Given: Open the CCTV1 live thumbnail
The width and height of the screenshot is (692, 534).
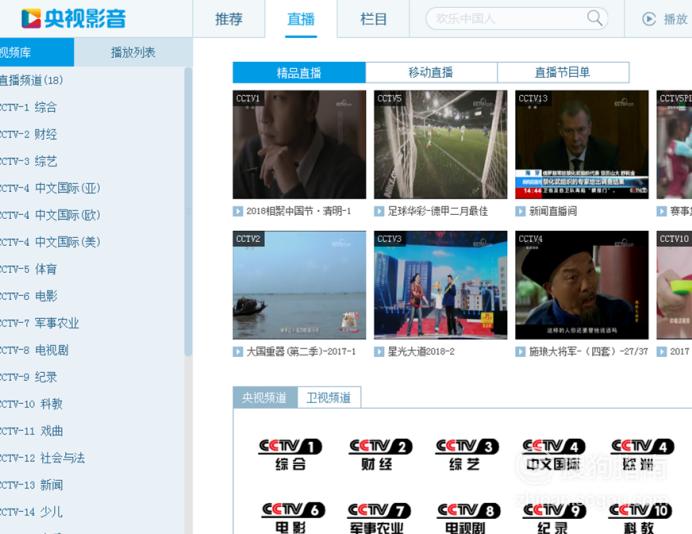Looking at the screenshot, I should pos(299,144).
